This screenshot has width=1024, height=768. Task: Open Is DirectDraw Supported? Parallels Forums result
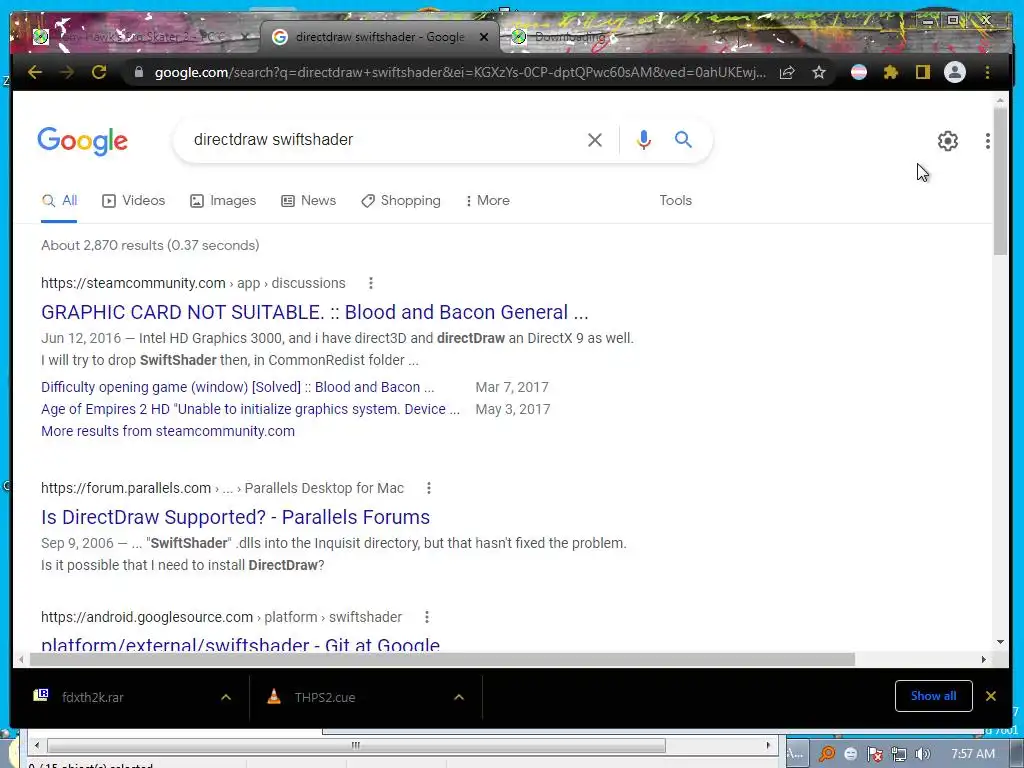click(235, 517)
